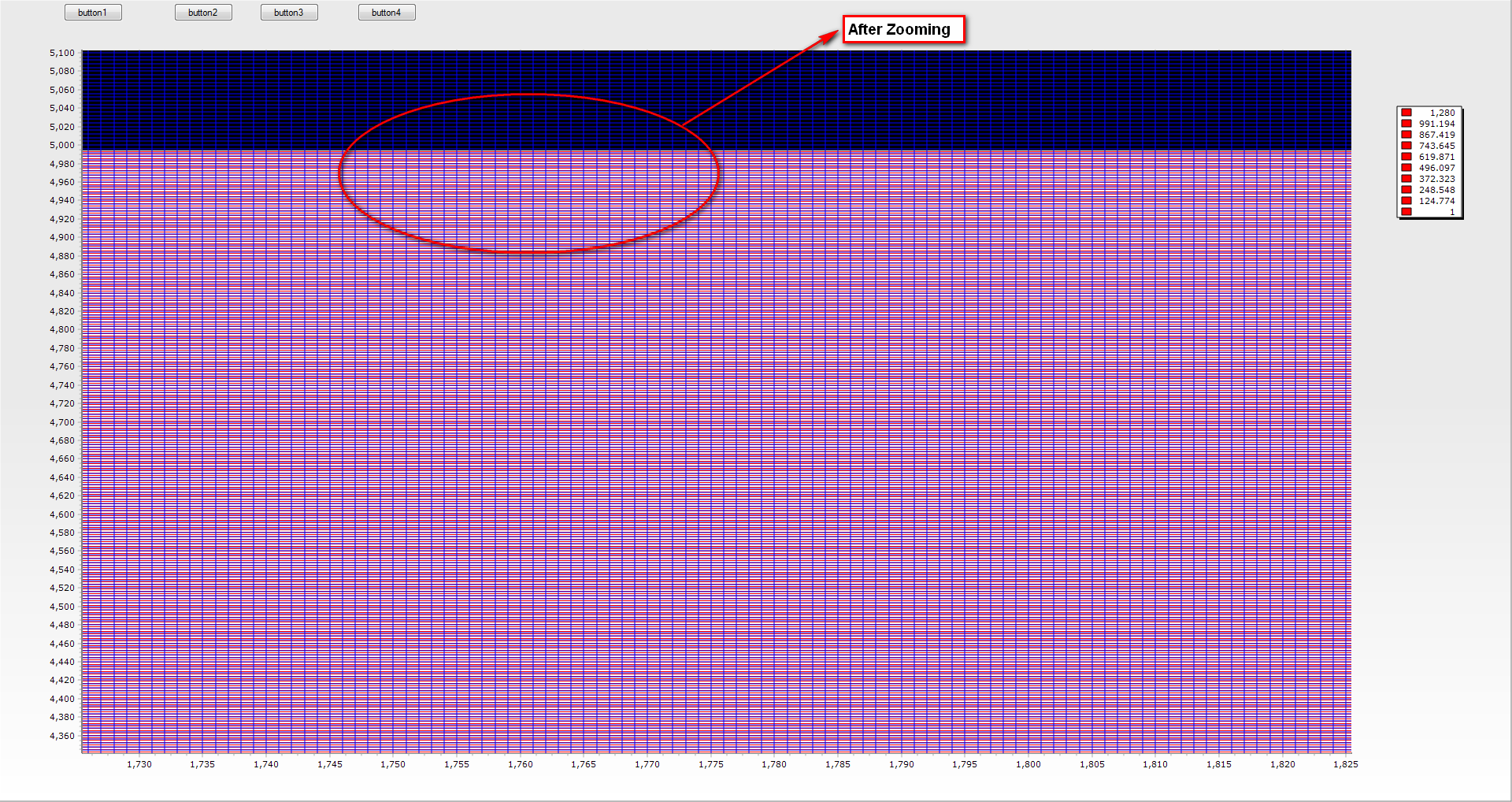Click x-axis label 1,825

(x=1346, y=764)
